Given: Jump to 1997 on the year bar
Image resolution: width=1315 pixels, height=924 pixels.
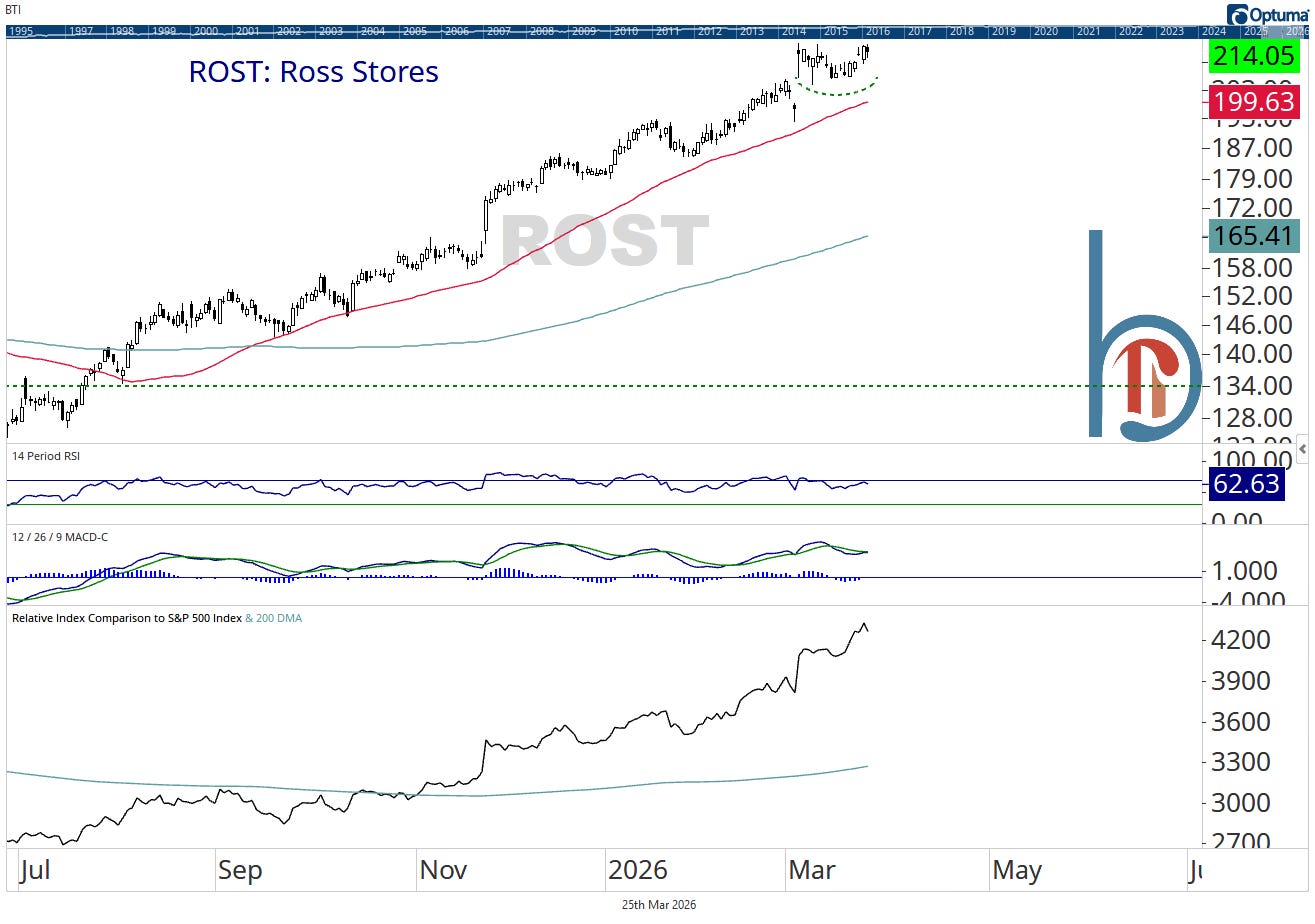Looking at the screenshot, I should (x=79, y=31).
